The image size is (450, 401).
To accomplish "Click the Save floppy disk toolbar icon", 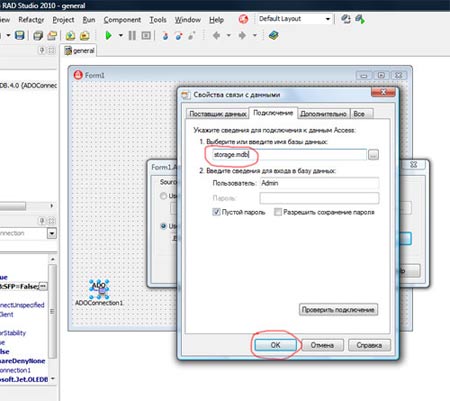I will tap(20, 35).
